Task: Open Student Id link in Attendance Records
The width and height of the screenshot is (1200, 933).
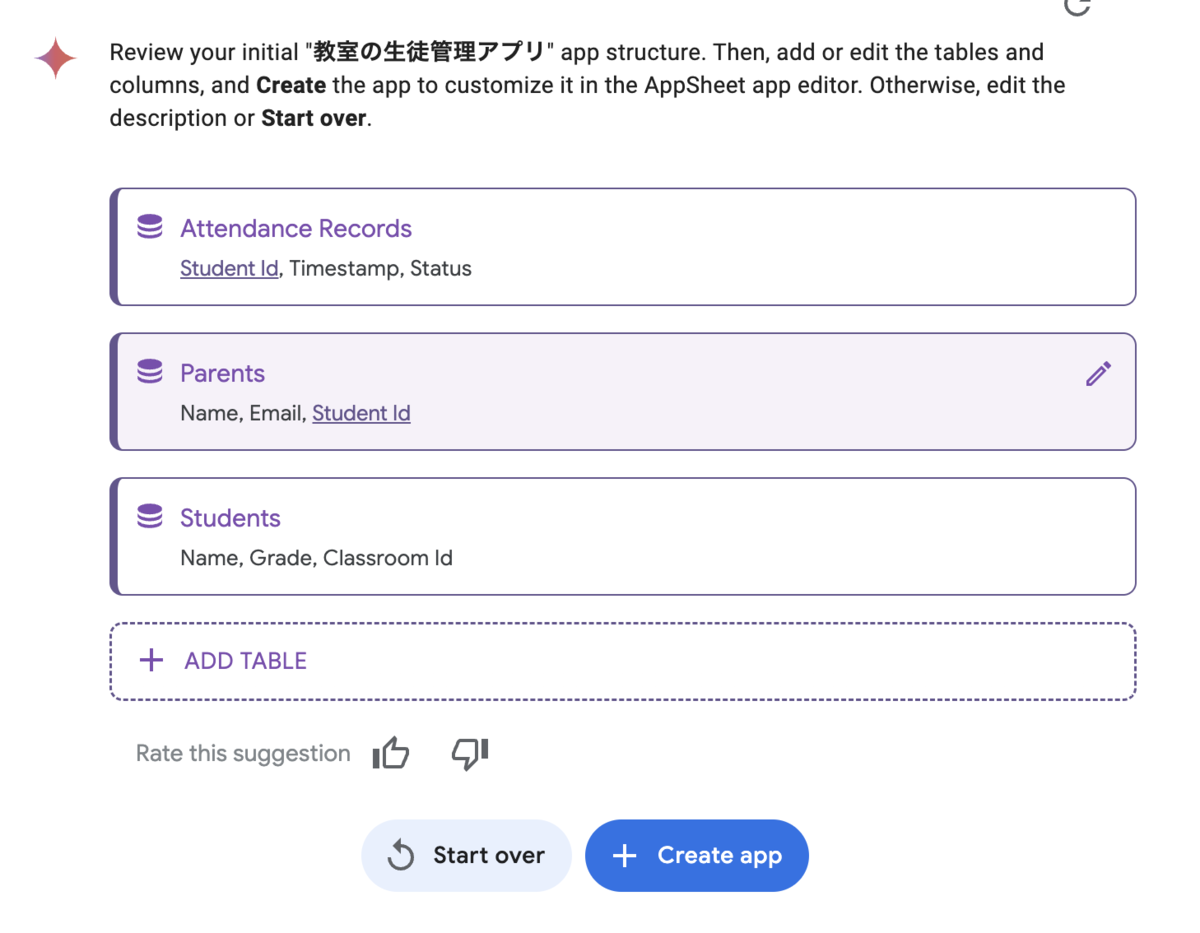Action: pos(229,269)
